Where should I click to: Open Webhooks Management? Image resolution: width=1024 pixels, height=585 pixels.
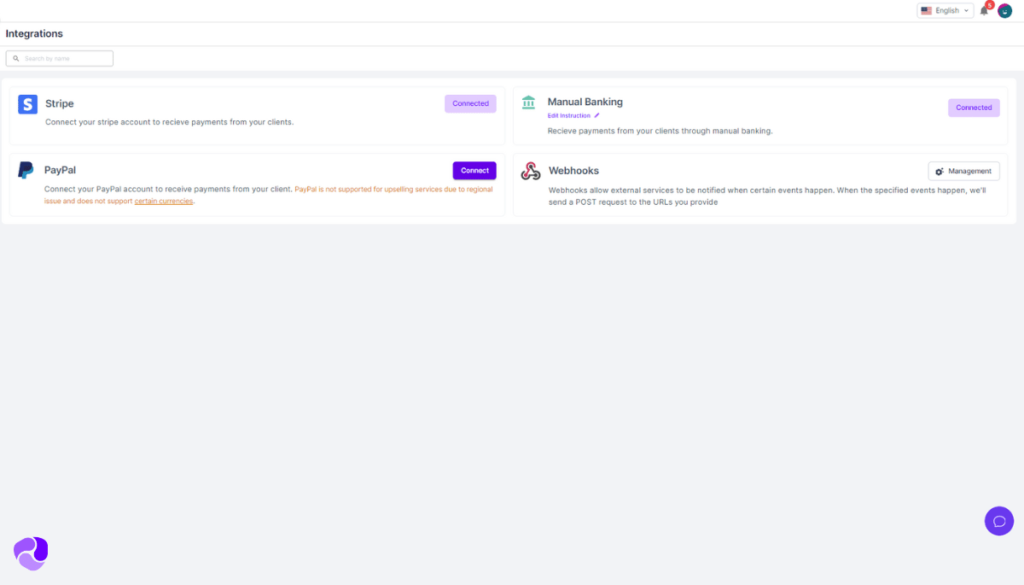pyautogui.click(x=963, y=171)
